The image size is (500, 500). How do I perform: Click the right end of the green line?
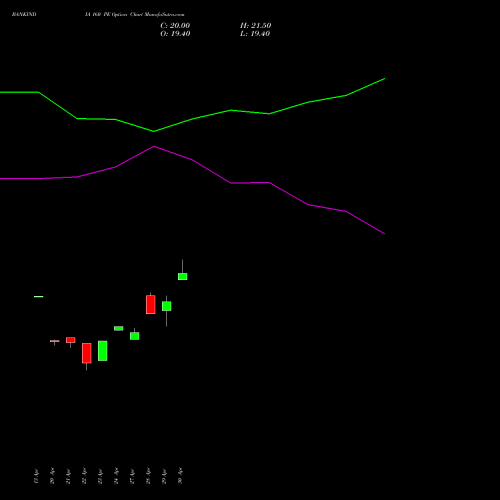[385, 79]
